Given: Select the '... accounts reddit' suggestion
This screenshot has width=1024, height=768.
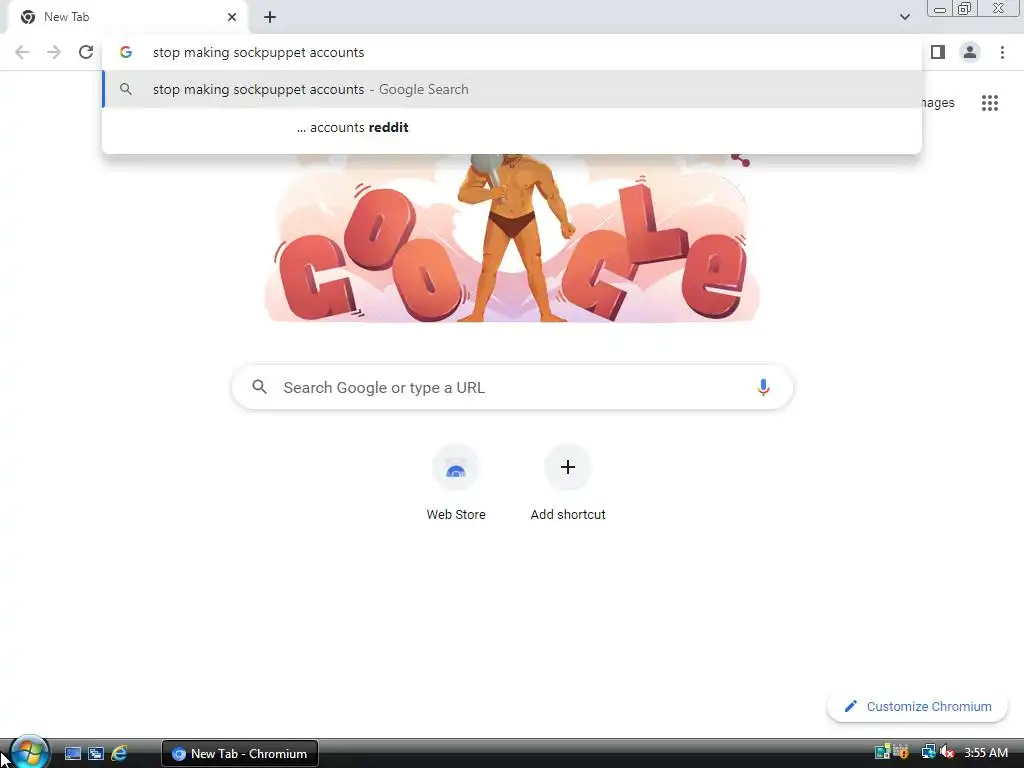Looking at the screenshot, I should tap(513, 127).
